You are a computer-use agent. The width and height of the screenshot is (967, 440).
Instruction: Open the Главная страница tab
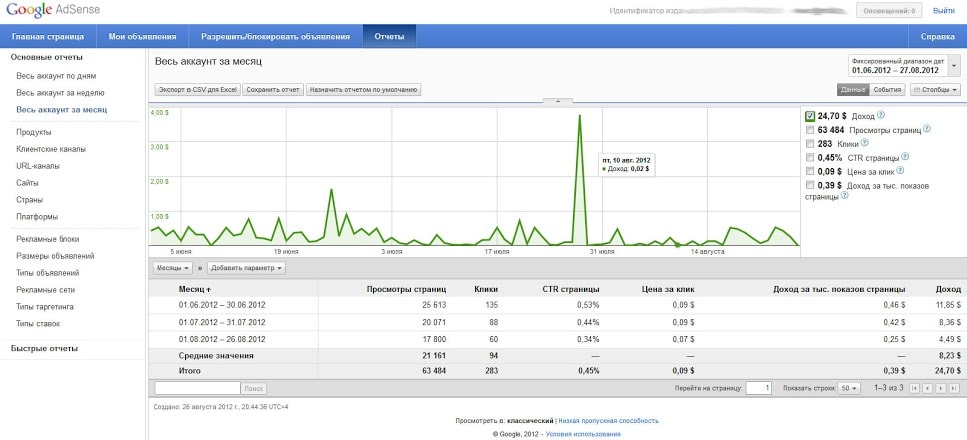tap(47, 37)
